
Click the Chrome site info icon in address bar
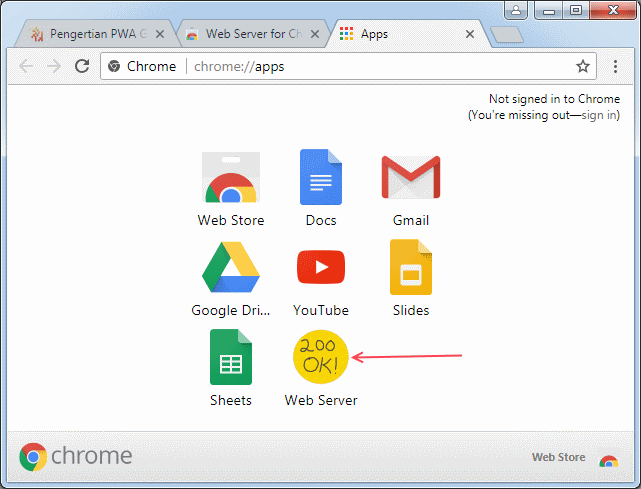(114, 66)
